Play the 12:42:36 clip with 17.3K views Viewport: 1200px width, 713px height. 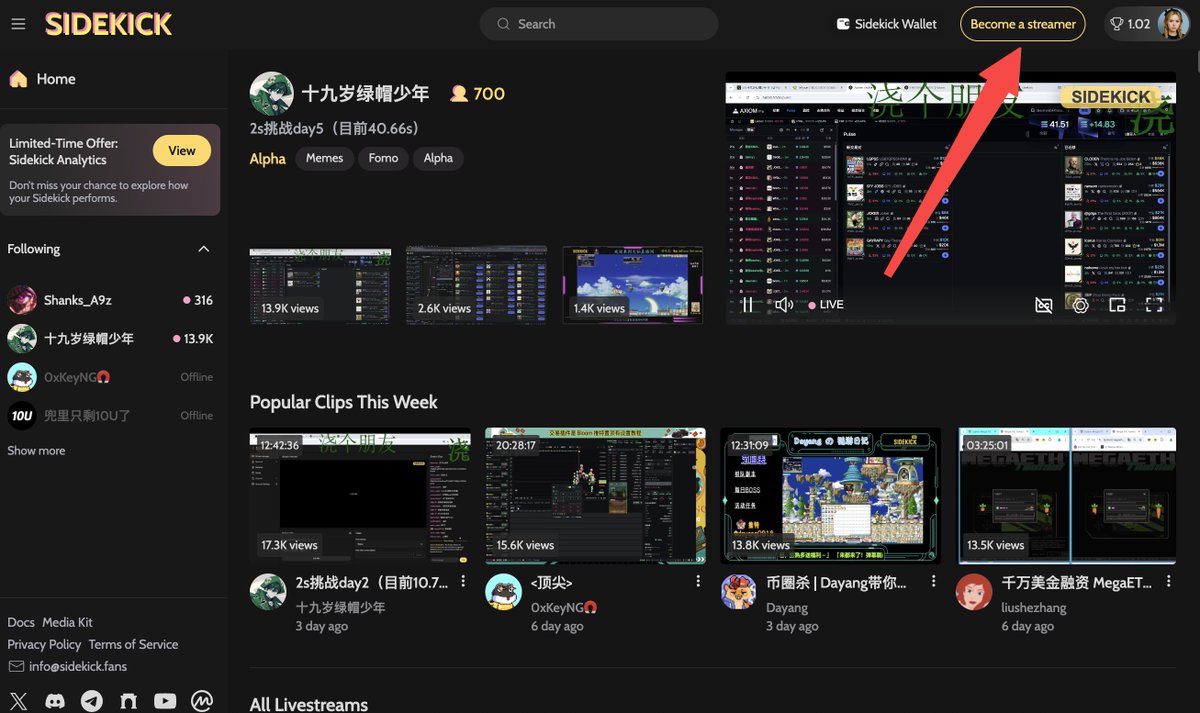tap(360, 495)
